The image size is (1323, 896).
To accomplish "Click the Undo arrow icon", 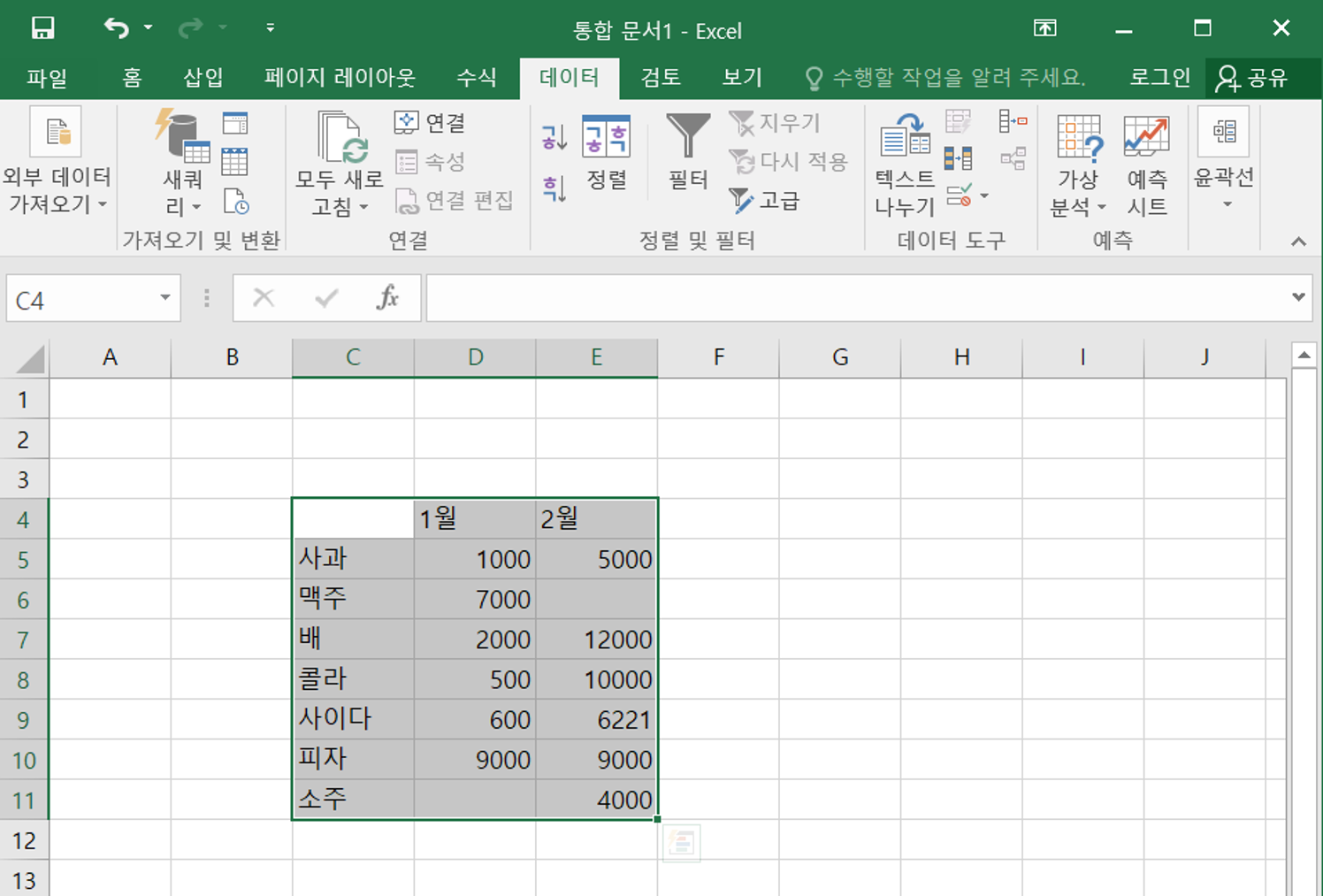I will pyautogui.click(x=116, y=28).
